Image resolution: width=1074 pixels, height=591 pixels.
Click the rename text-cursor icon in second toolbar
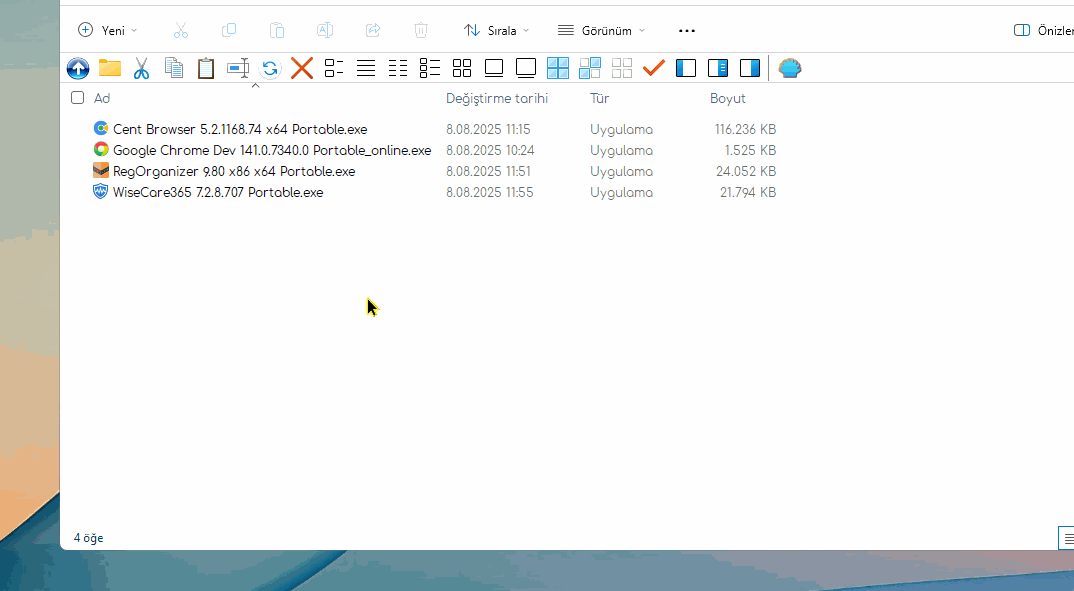coord(238,68)
